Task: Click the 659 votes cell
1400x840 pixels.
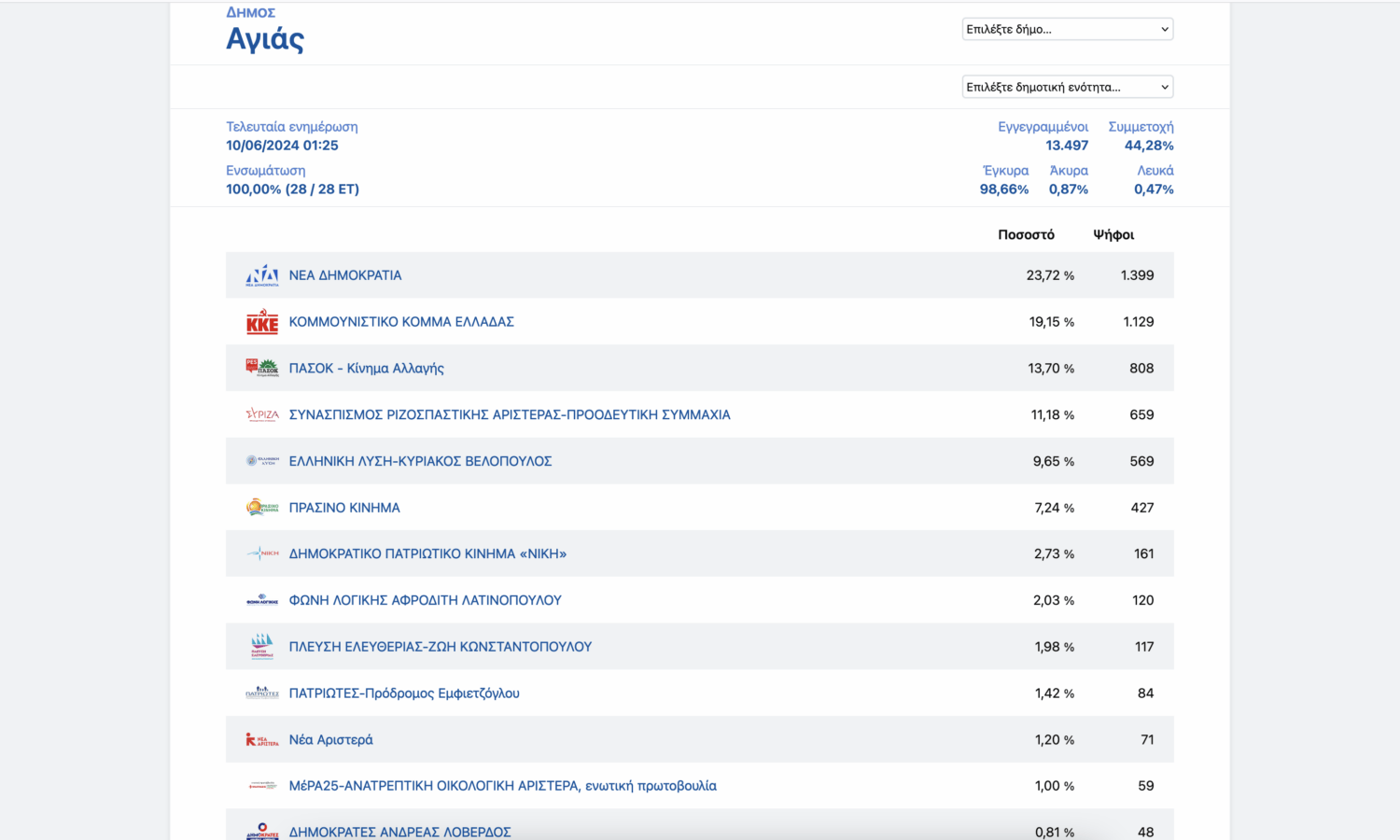Action: point(1141,414)
